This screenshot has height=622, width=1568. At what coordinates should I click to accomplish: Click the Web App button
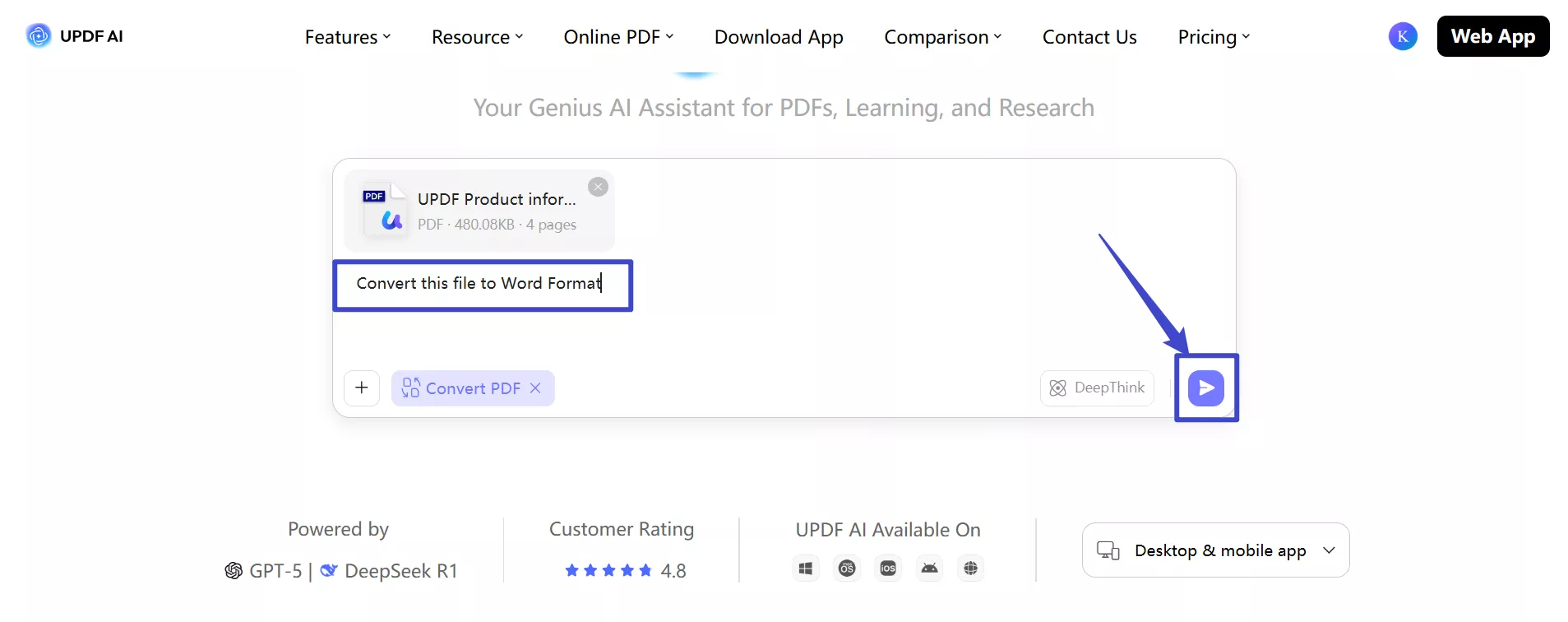click(x=1493, y=36)
